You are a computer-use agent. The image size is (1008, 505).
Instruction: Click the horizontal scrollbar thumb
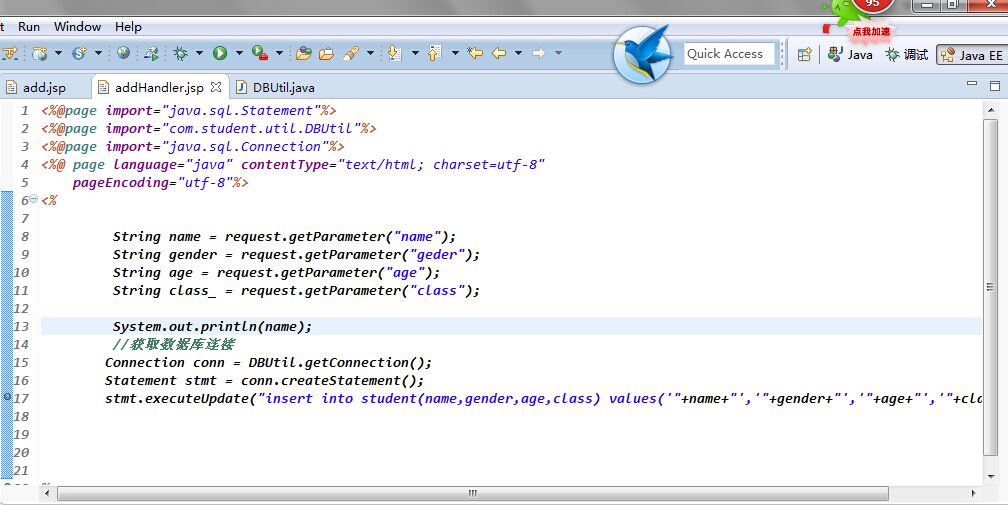pyautogui.click(x=472, y=493)
